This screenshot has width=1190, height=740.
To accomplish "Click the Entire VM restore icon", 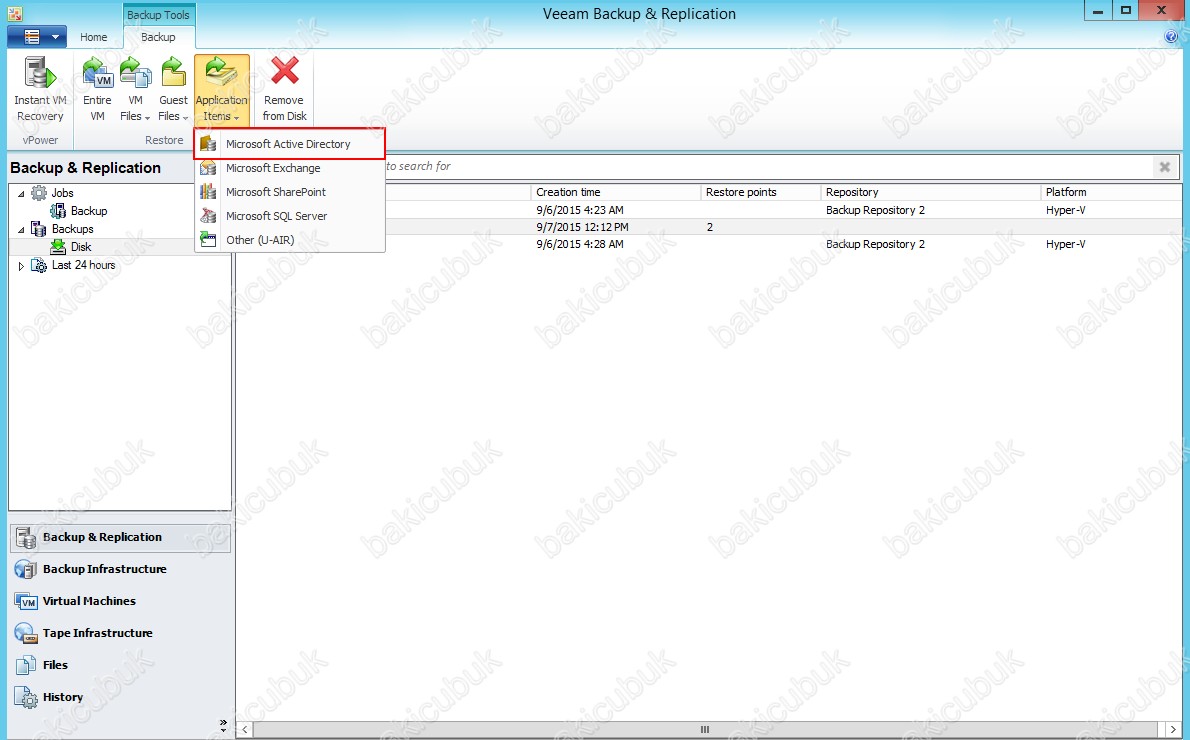I will point(97,73).
